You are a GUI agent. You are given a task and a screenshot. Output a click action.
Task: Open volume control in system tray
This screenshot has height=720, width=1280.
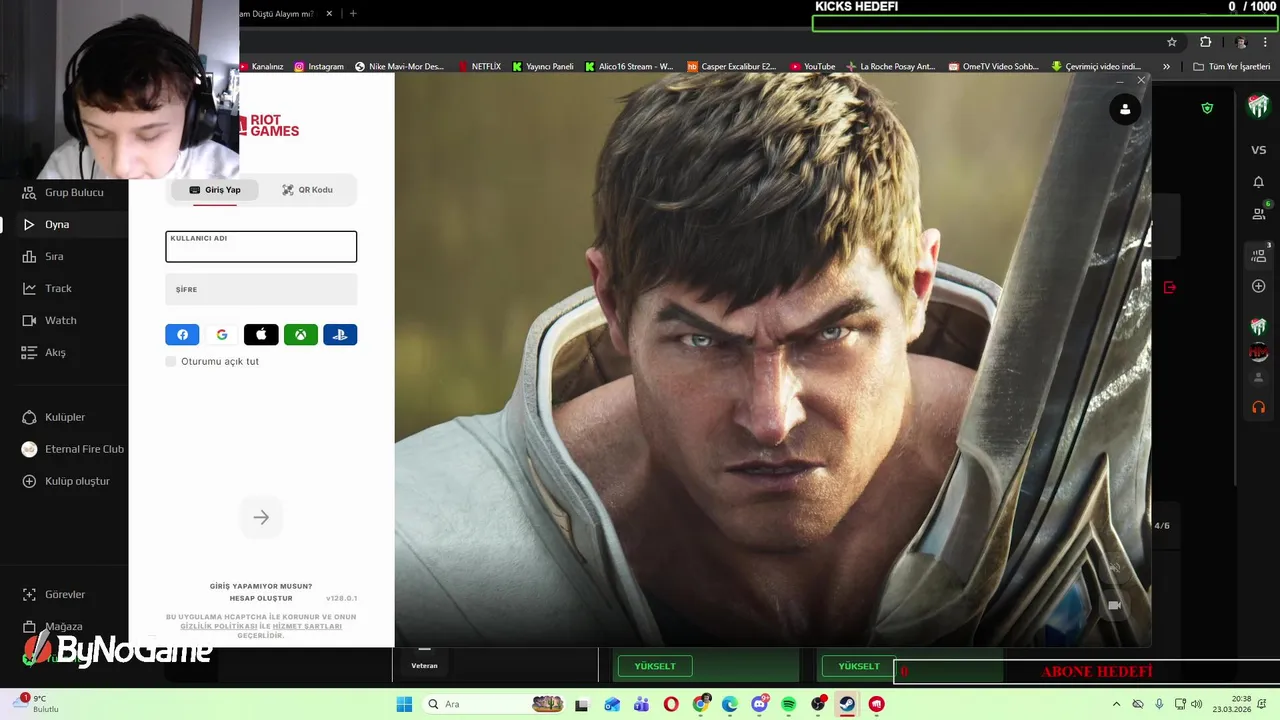click(x=1197, y=704)
